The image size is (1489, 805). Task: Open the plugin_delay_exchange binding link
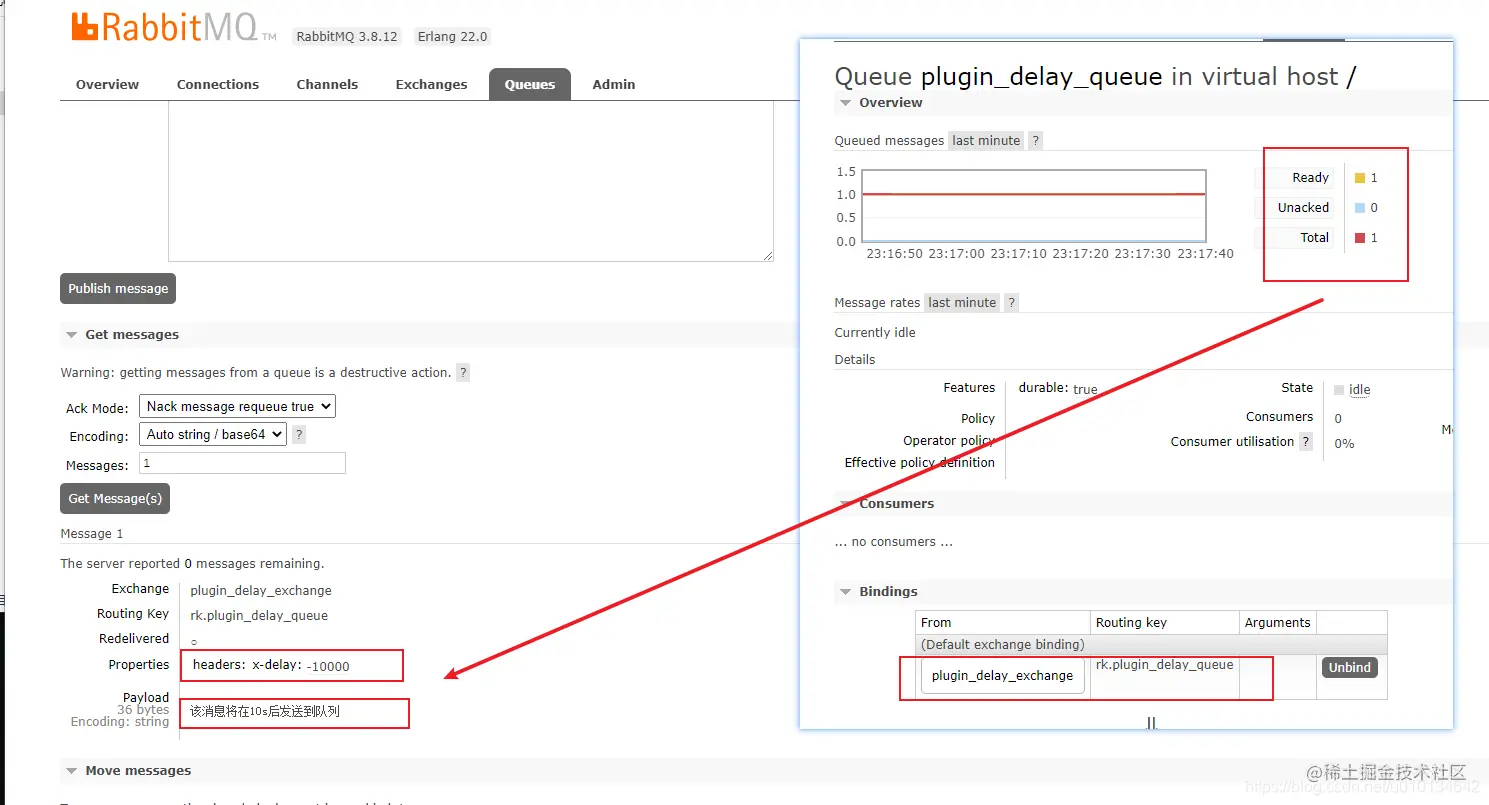pos(1002,676)
